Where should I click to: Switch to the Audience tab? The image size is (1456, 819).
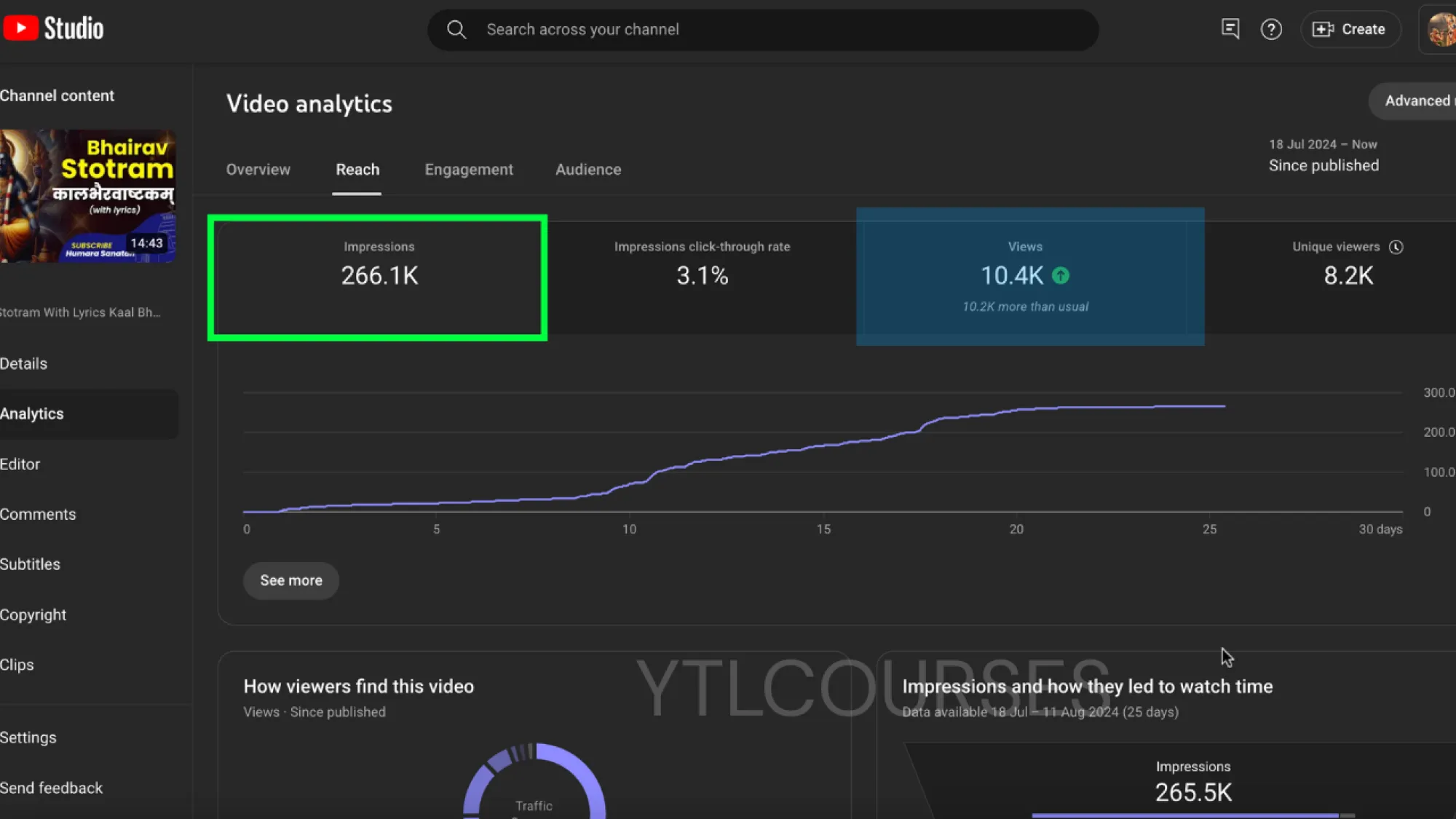point(588,169)
